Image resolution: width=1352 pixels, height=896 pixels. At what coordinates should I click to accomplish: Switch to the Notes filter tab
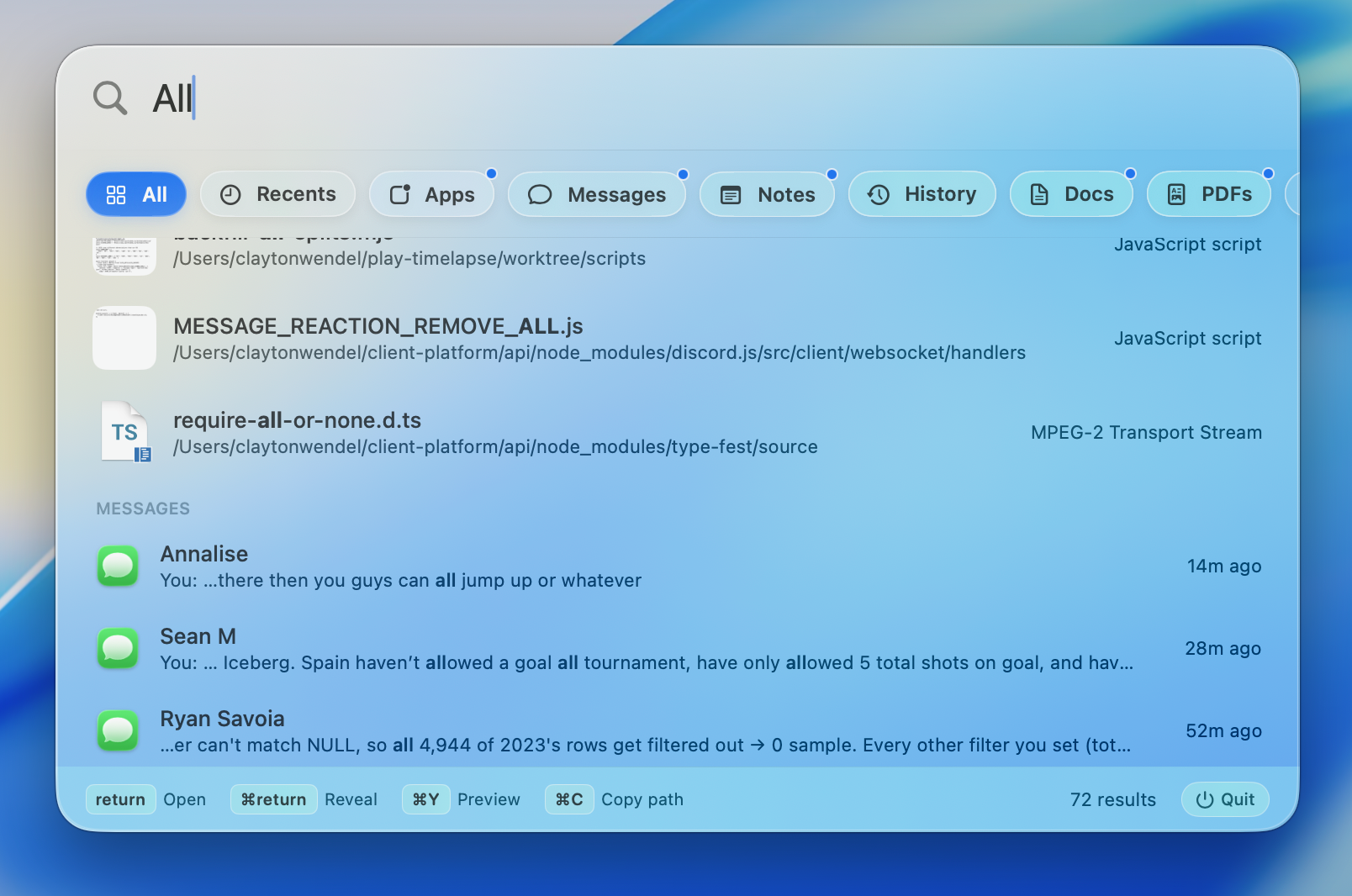(x=768, y=194)
